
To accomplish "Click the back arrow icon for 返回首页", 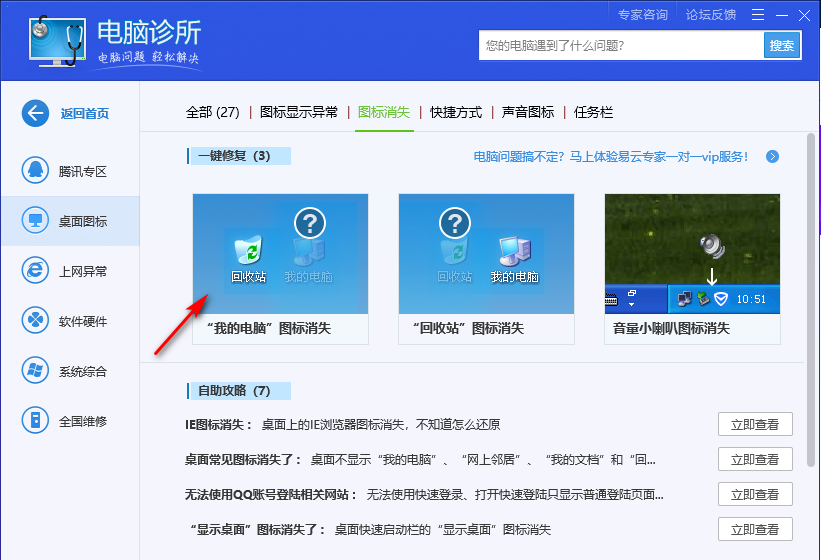I will (36, 113).
